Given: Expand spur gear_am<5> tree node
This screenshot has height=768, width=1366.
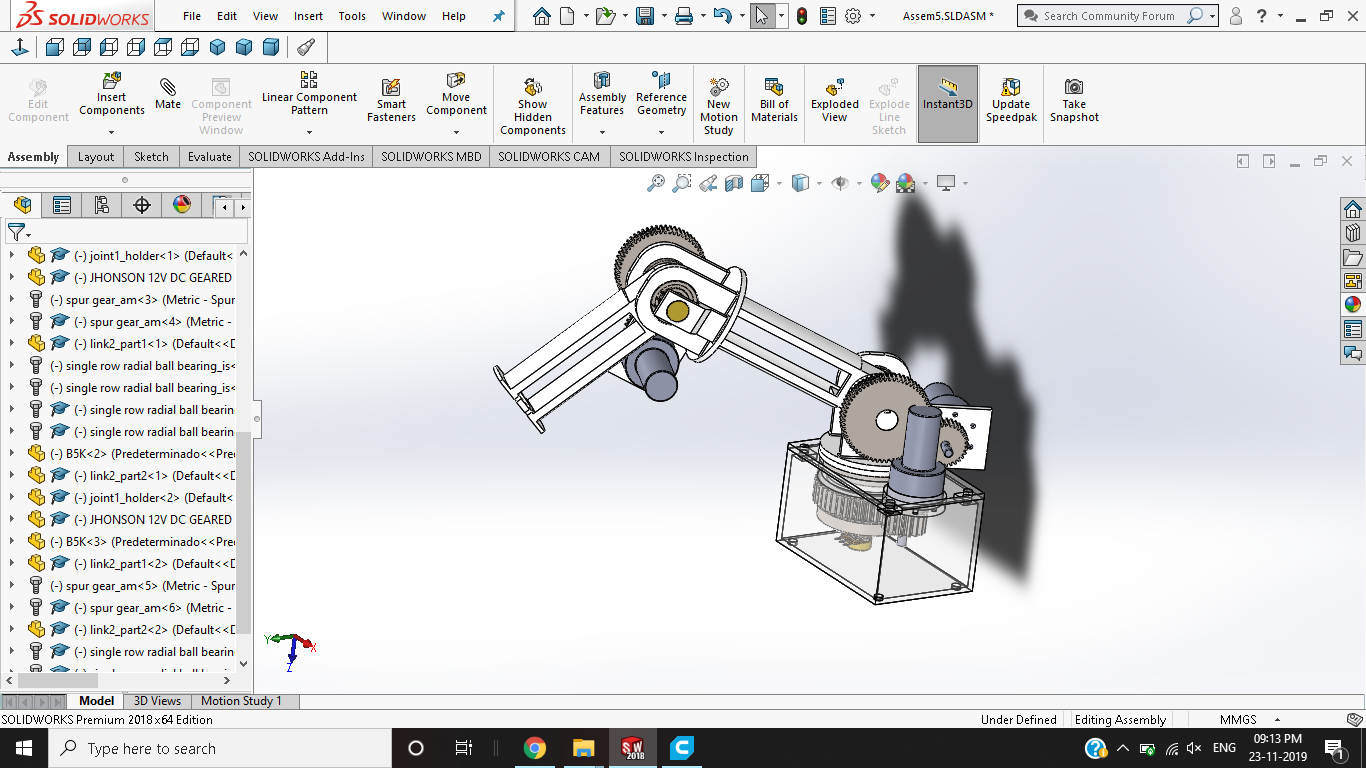Looking at the screenshot, I should coord(12,585).
